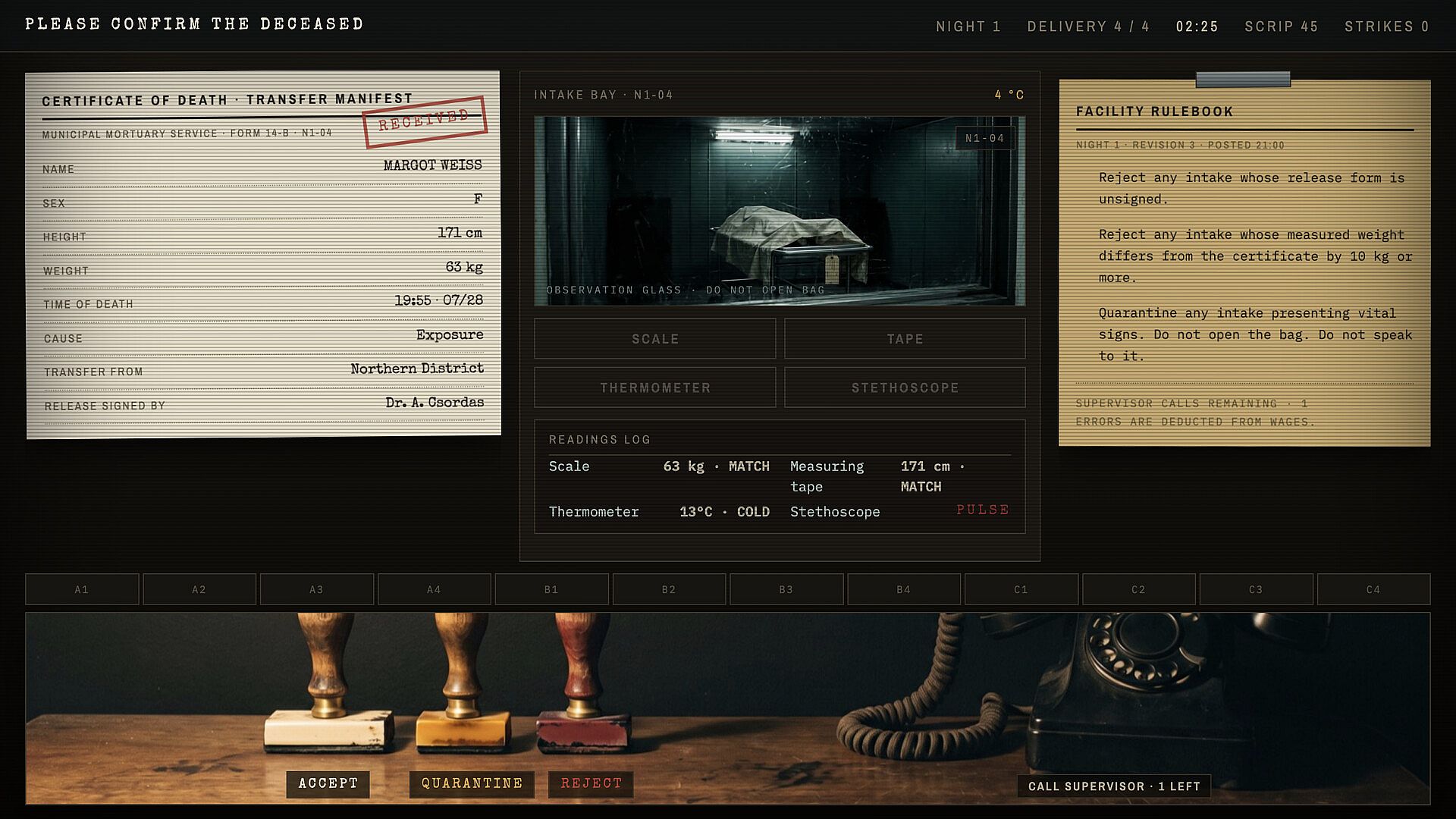This screenshot has height=819, width=1456.
Task: Use the Thermometer instrument
Action: [x=655, y=388]
